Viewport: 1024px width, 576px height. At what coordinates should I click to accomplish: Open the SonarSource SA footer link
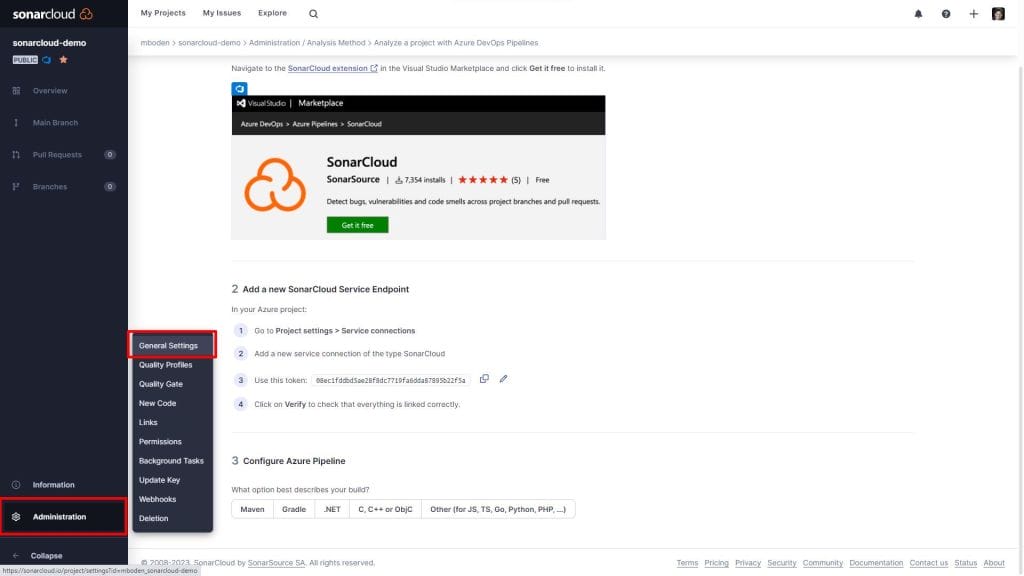tap(276, 563)
